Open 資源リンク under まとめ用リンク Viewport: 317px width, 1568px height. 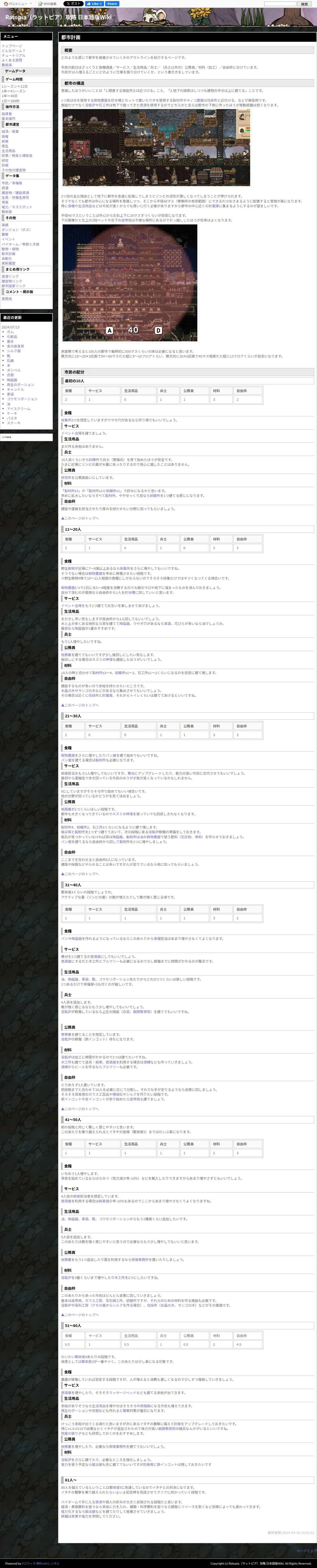coord(10,276)
